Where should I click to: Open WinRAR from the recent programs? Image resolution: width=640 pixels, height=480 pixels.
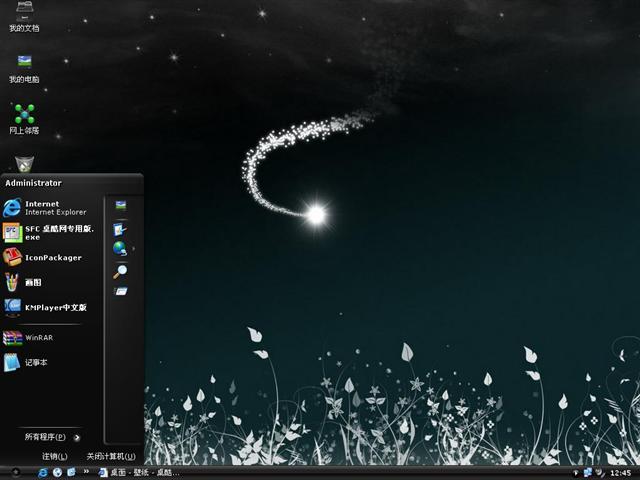[x=50, y=338]
